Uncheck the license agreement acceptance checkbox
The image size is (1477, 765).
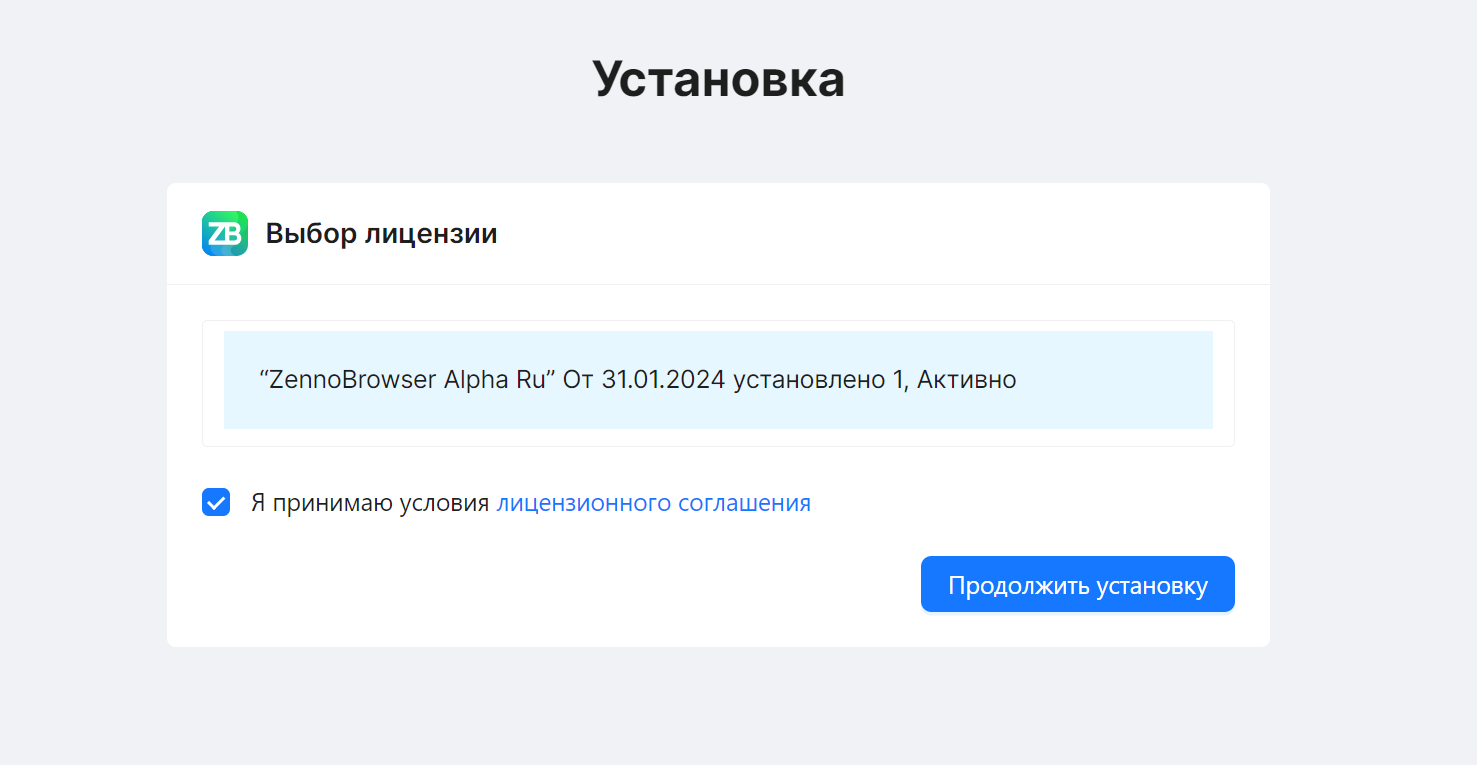point(216,502)
